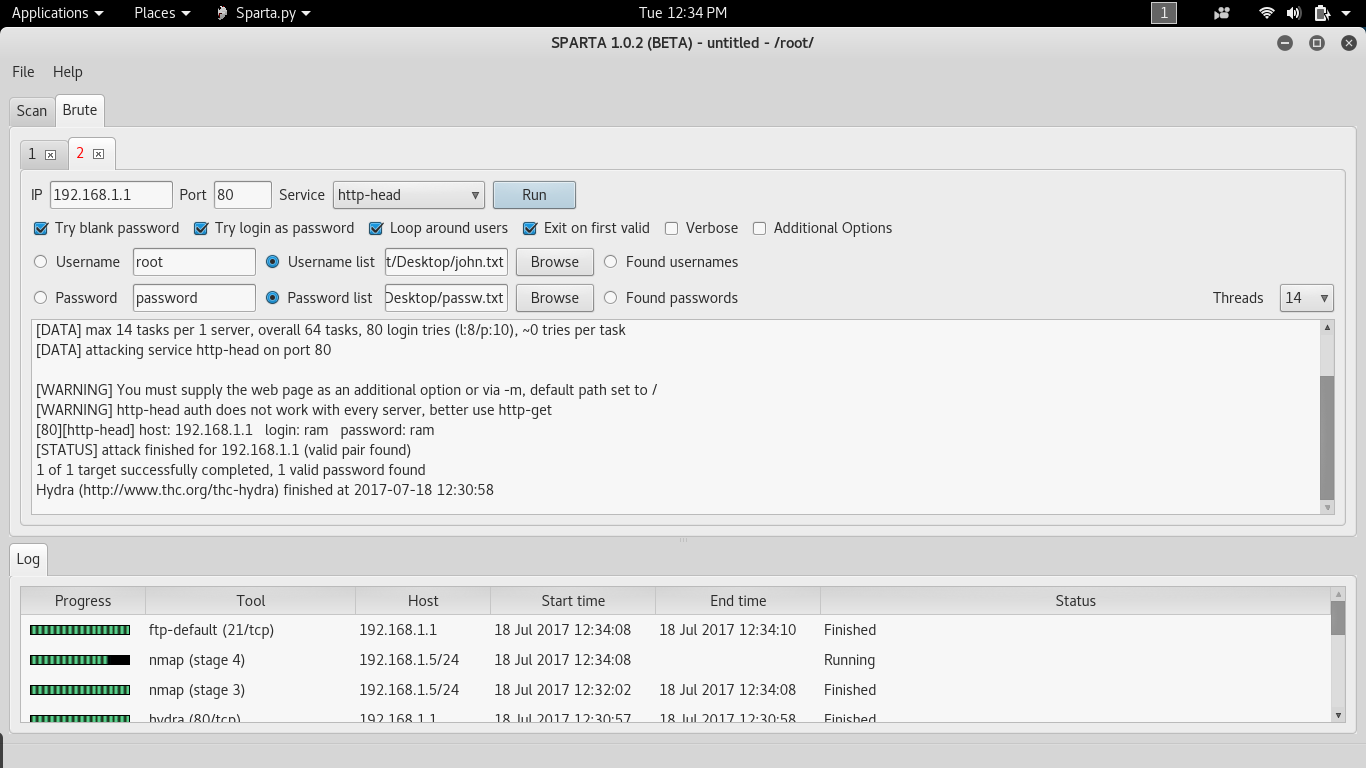Sort log by Status column header
This screenshot has height=768, width=1366.
1075,601
